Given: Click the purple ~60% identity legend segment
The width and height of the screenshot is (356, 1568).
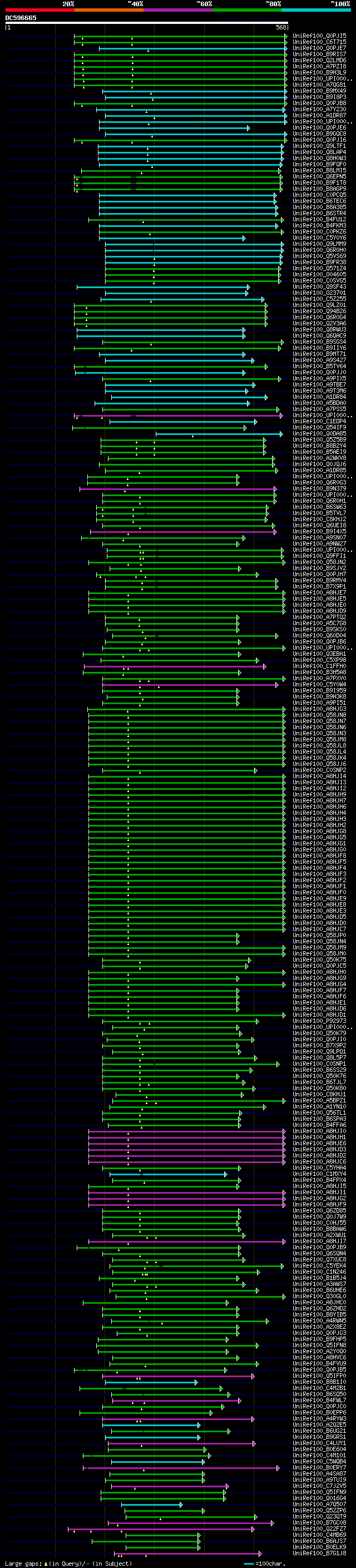Looking at the screenshot, I should 179,11.
